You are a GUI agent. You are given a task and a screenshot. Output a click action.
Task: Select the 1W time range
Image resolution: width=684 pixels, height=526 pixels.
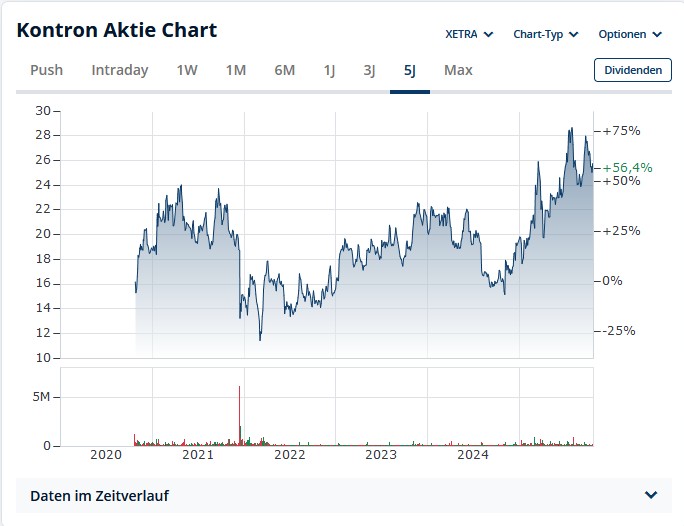[x=187, y=70]
